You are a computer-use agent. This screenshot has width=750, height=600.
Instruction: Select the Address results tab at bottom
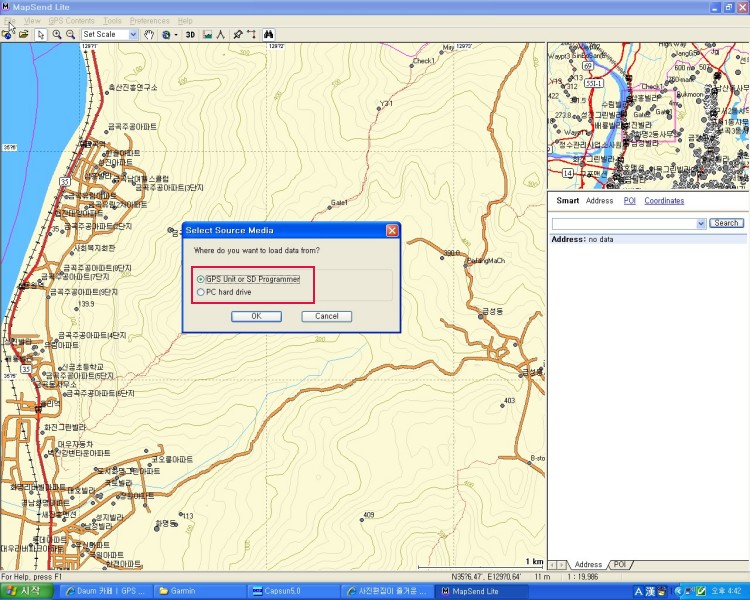click(588, 565)
